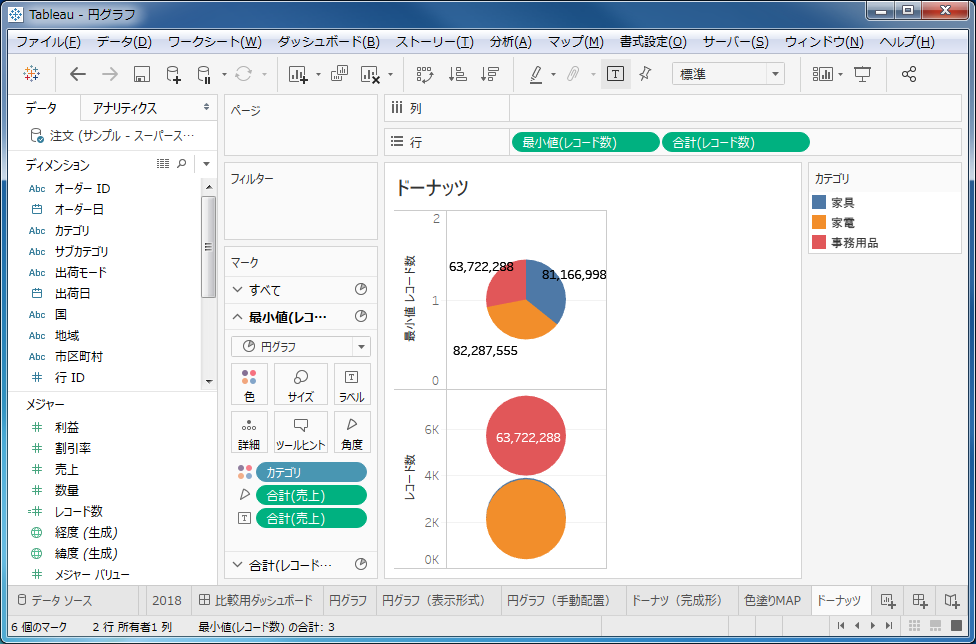Toggle mark labels with the T toolbar icon
The width and height of the screenshot is (976, 644).
pyautogui.click(x=615, y=73)
